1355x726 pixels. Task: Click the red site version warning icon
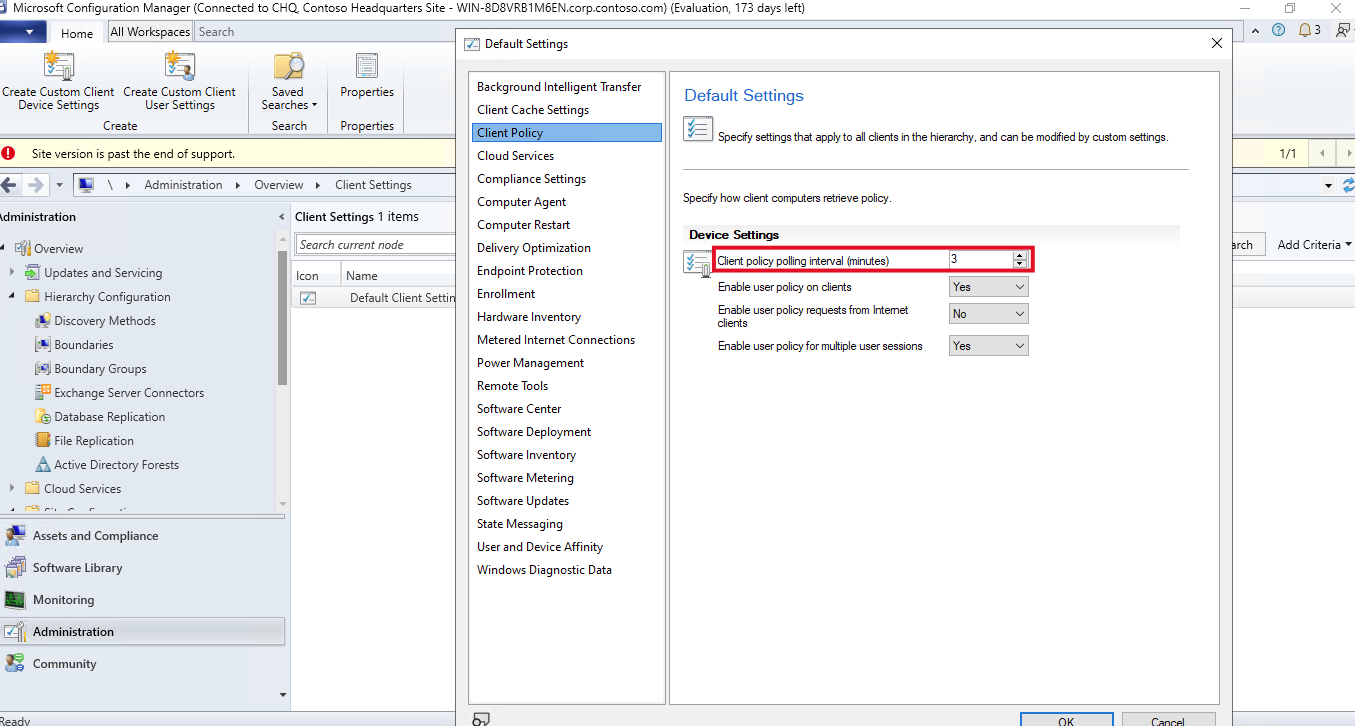point(9,154)
